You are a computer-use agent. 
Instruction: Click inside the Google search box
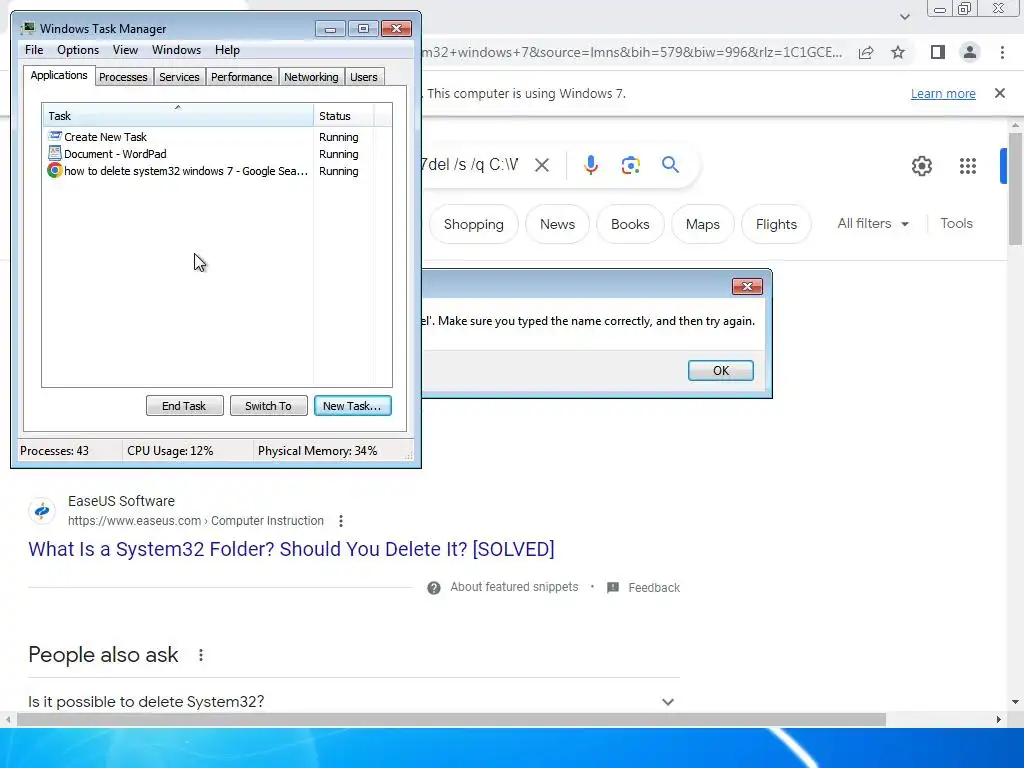pyautogui.click(x=471, y=165)
